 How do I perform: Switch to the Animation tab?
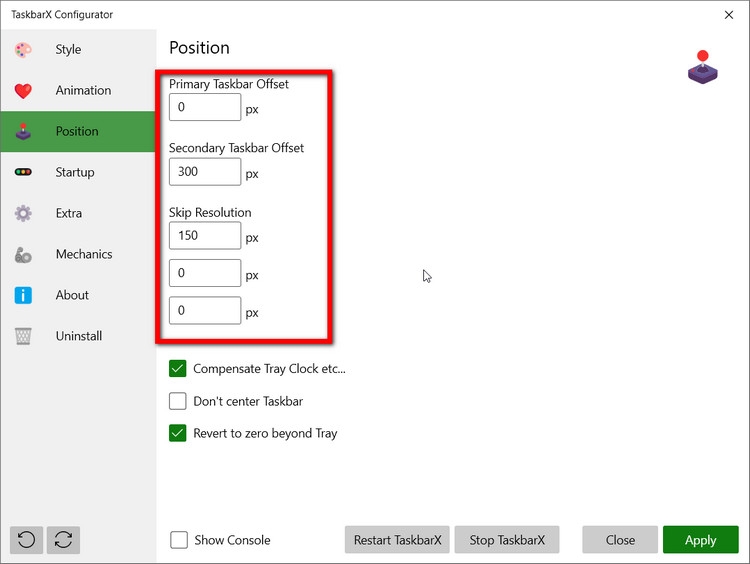point(83,90)
